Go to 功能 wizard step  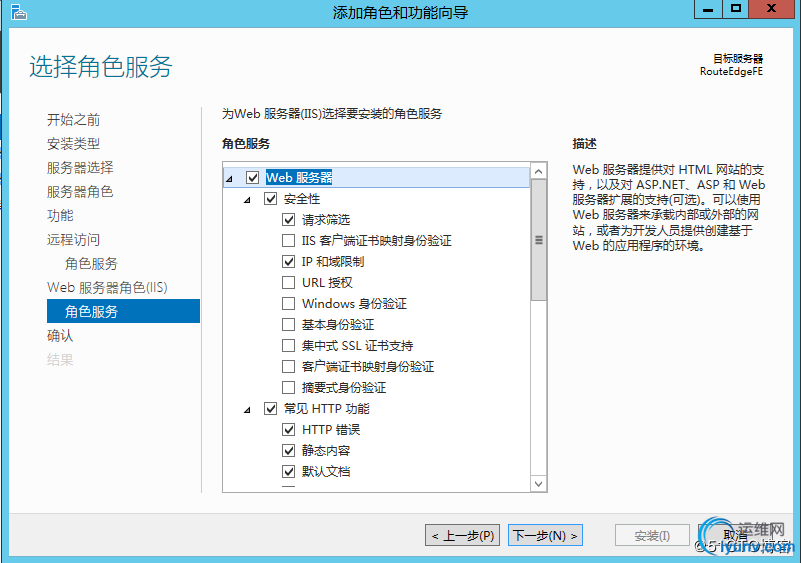(60, 216)
